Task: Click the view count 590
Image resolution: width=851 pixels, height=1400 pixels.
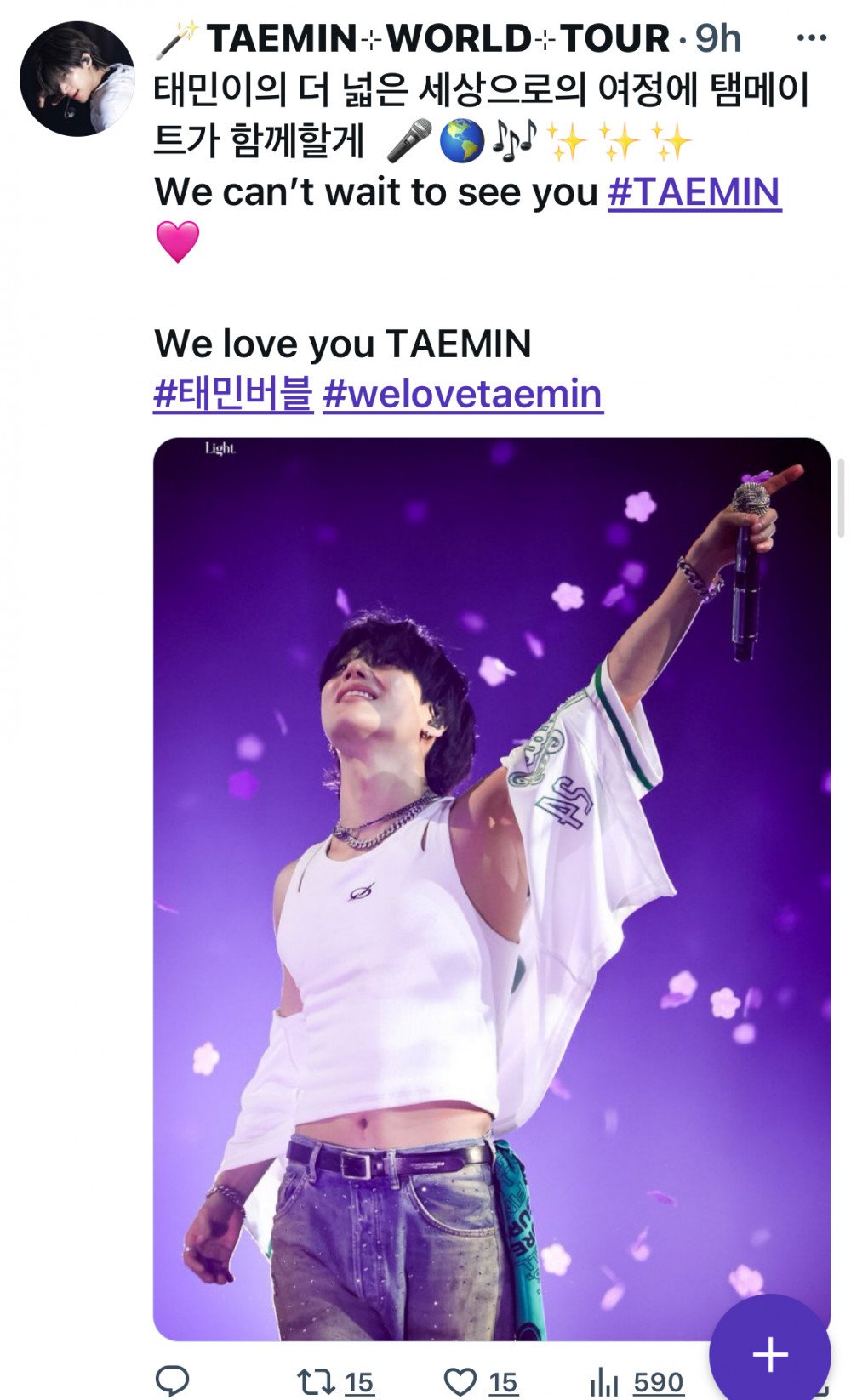Action: click(x=659, y=1383)
